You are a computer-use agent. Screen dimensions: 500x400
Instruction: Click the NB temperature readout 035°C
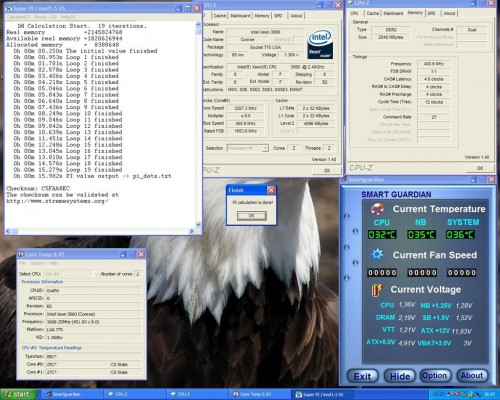click(421, 235)
